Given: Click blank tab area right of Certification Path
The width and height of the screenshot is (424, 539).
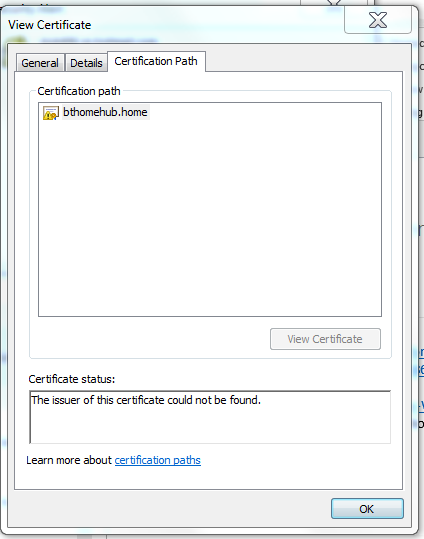Looking at the screenshot, I should (x=304, y=61).
